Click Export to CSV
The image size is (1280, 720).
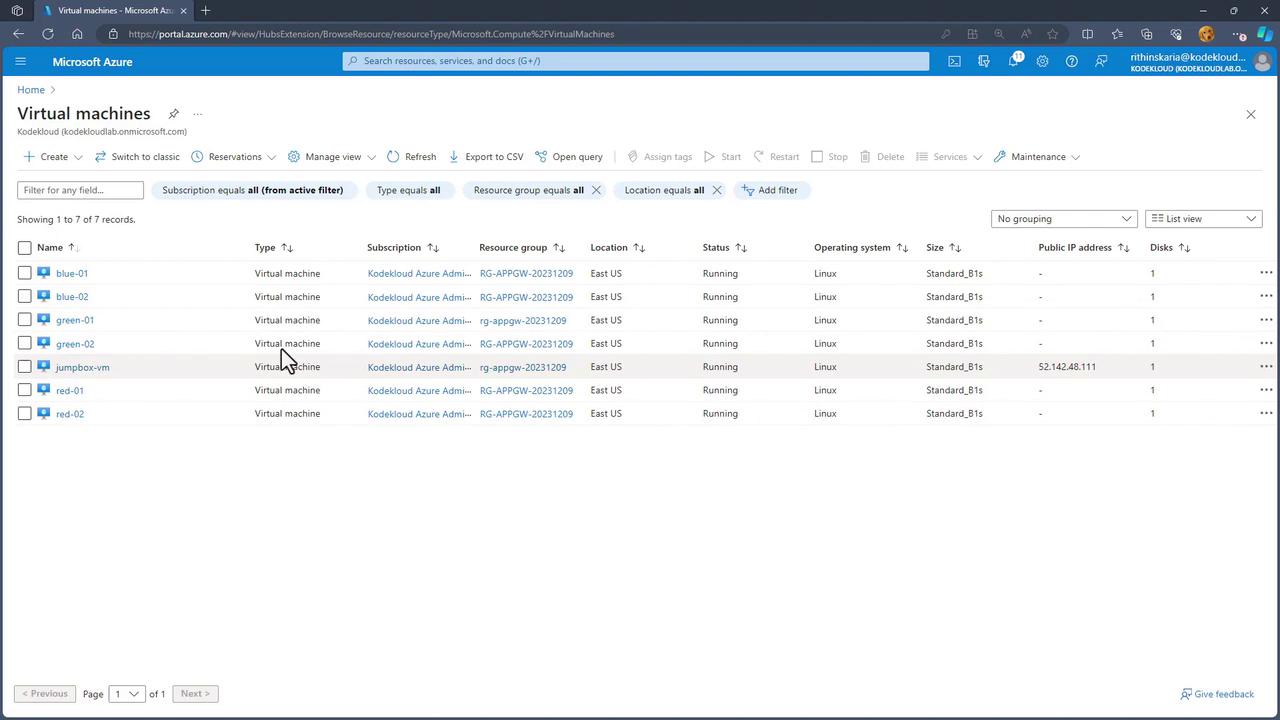pos(485,157)
